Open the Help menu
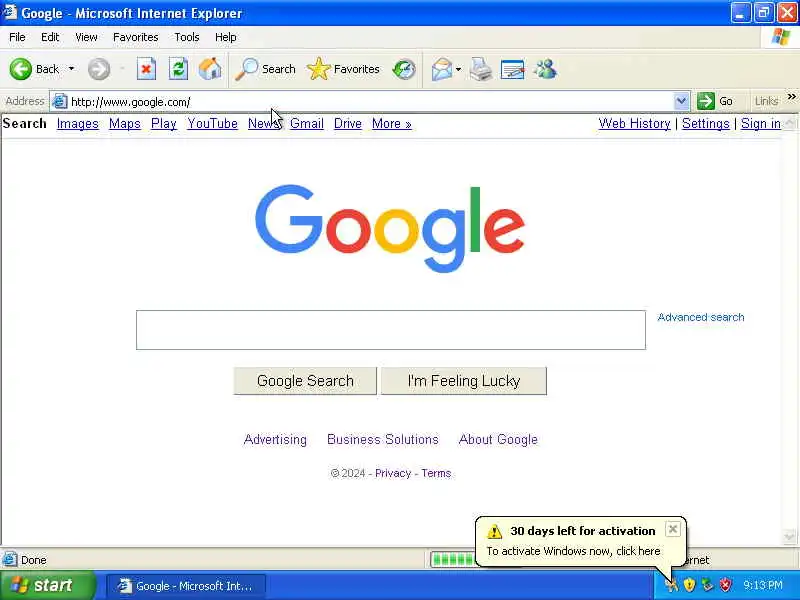This screenshot has height=600, width=800. click(226, 37)
